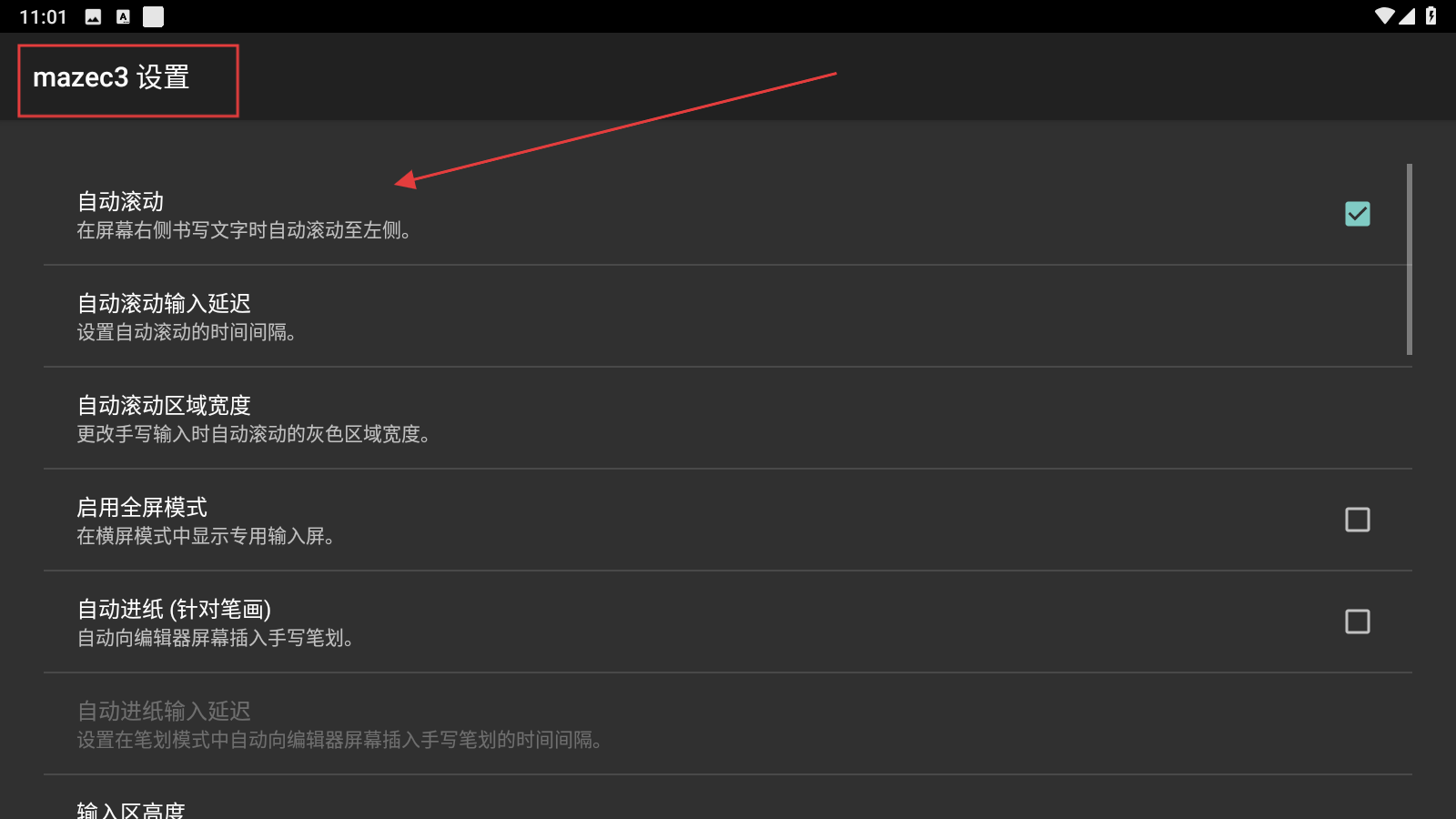
Task: Open the 自动滚动区域宽度 setting
Action: 728,418
